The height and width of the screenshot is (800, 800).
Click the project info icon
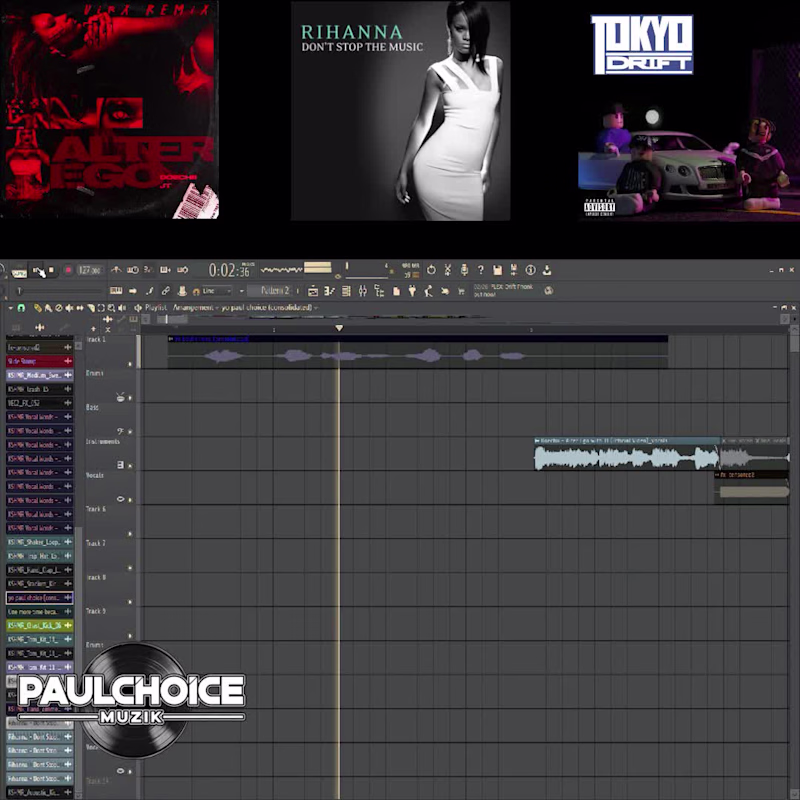coord(531,270)
